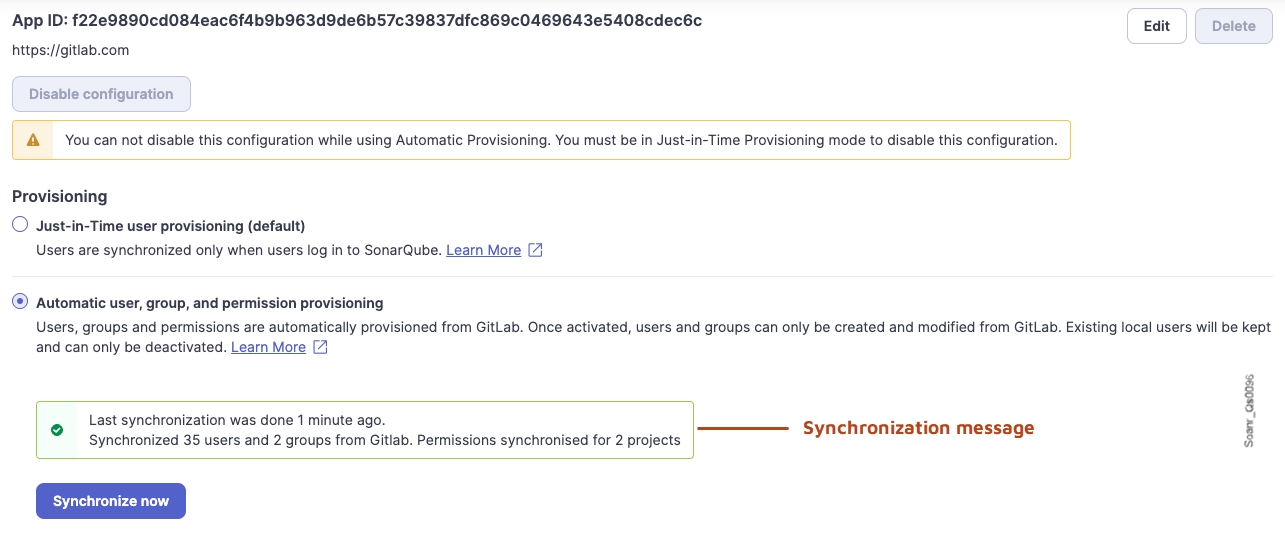The width and height of the screenshot is (1285, 544).
Task: Click the https://gitlab.com URL text
Action: pyautogui.click(x=70, y=50)
